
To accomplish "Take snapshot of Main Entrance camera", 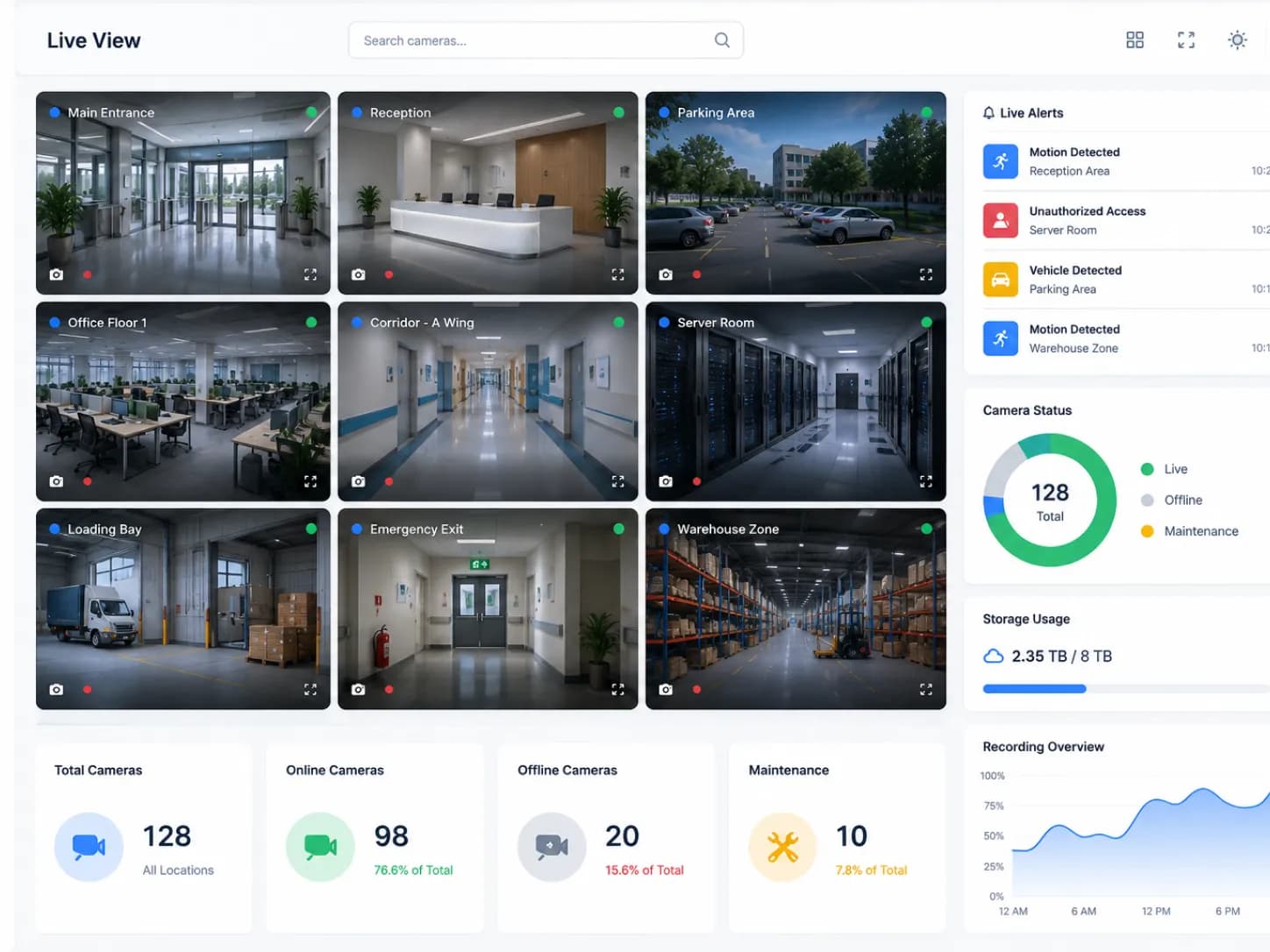I will pyautogui.click(x=56, y=274).
